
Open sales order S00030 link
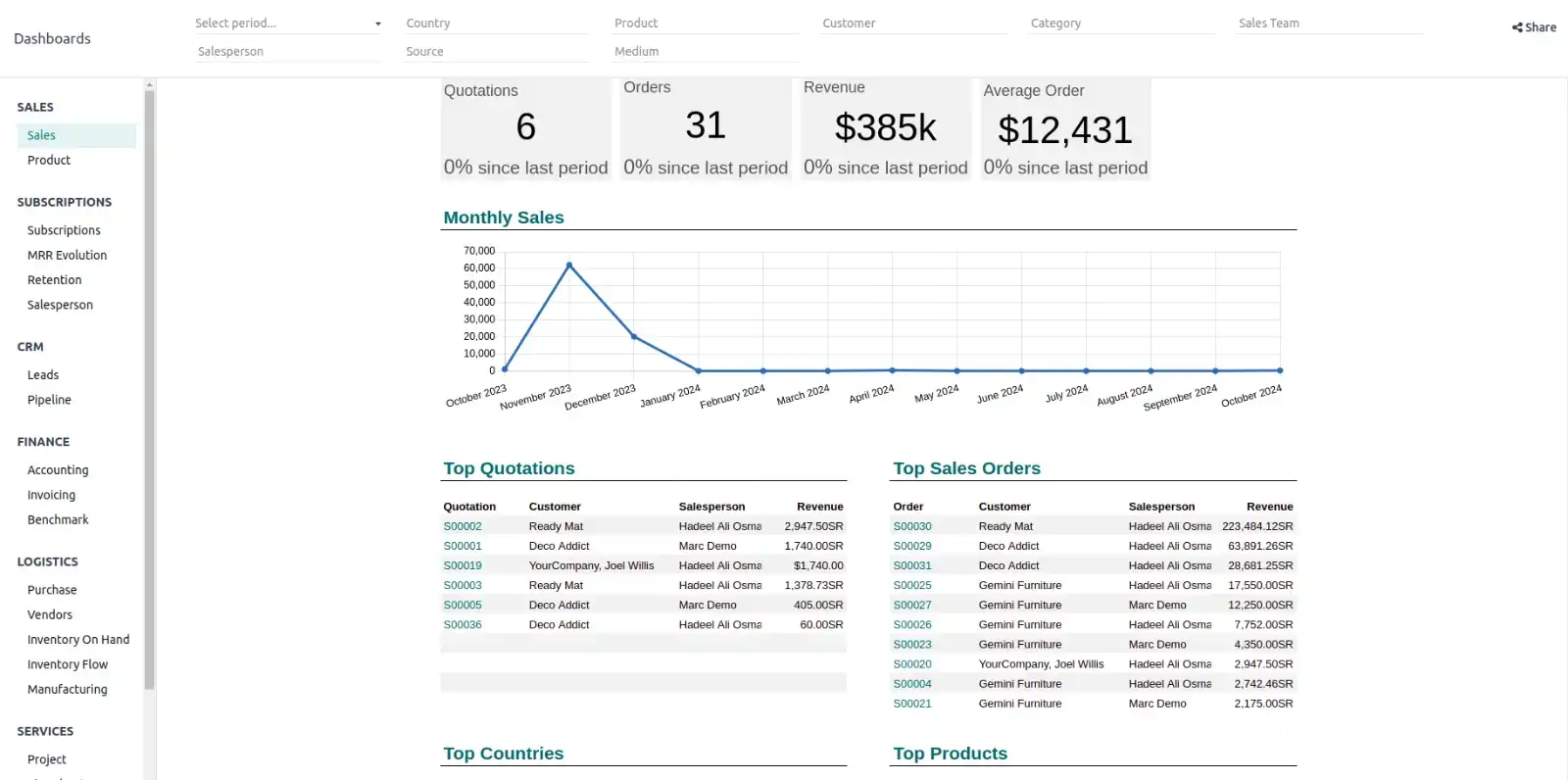click(912, 527)
